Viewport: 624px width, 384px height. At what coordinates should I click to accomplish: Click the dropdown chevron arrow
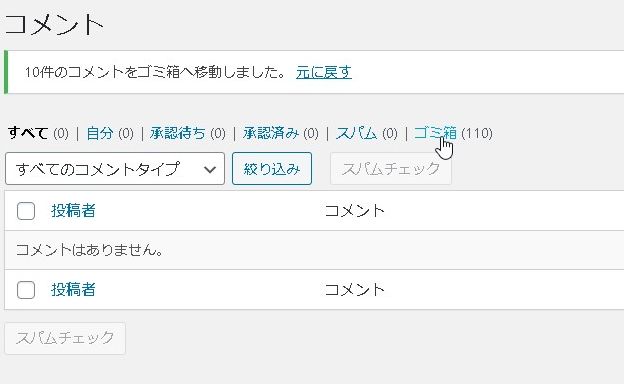(210, 170)
